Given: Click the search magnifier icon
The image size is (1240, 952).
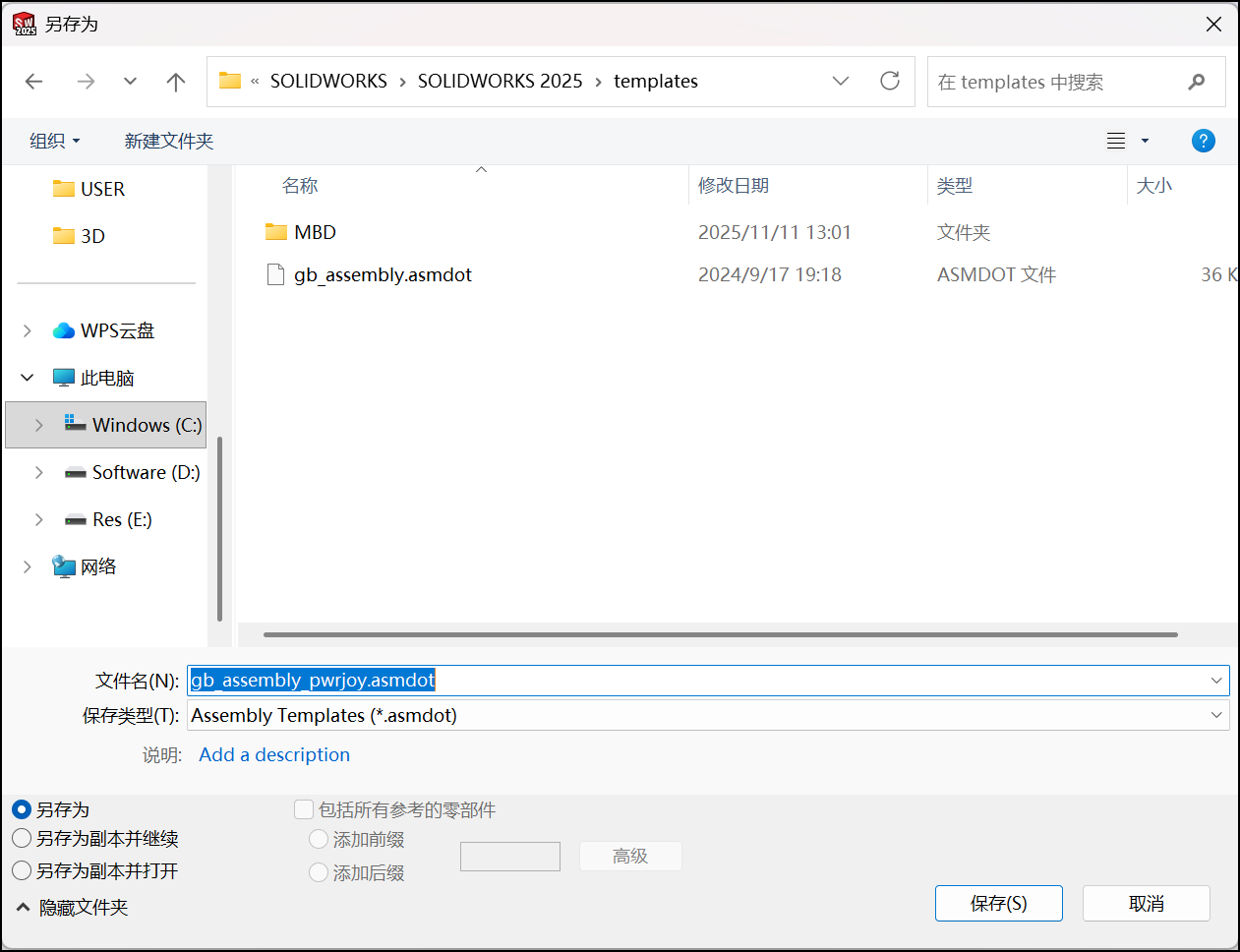Looking at the screenshot, I should coord(1197,82).
